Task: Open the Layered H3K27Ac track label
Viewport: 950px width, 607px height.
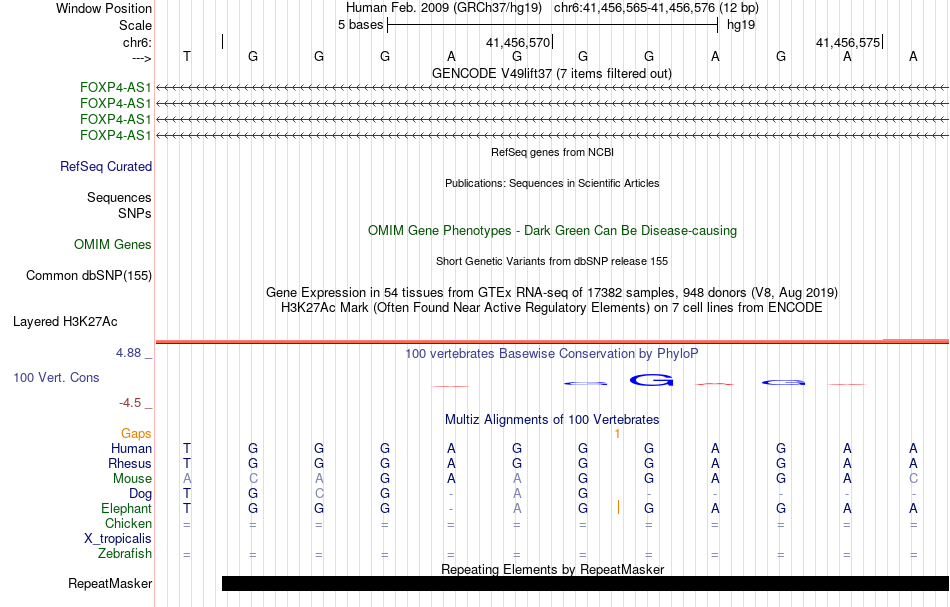Action: (x=65, y=322)
